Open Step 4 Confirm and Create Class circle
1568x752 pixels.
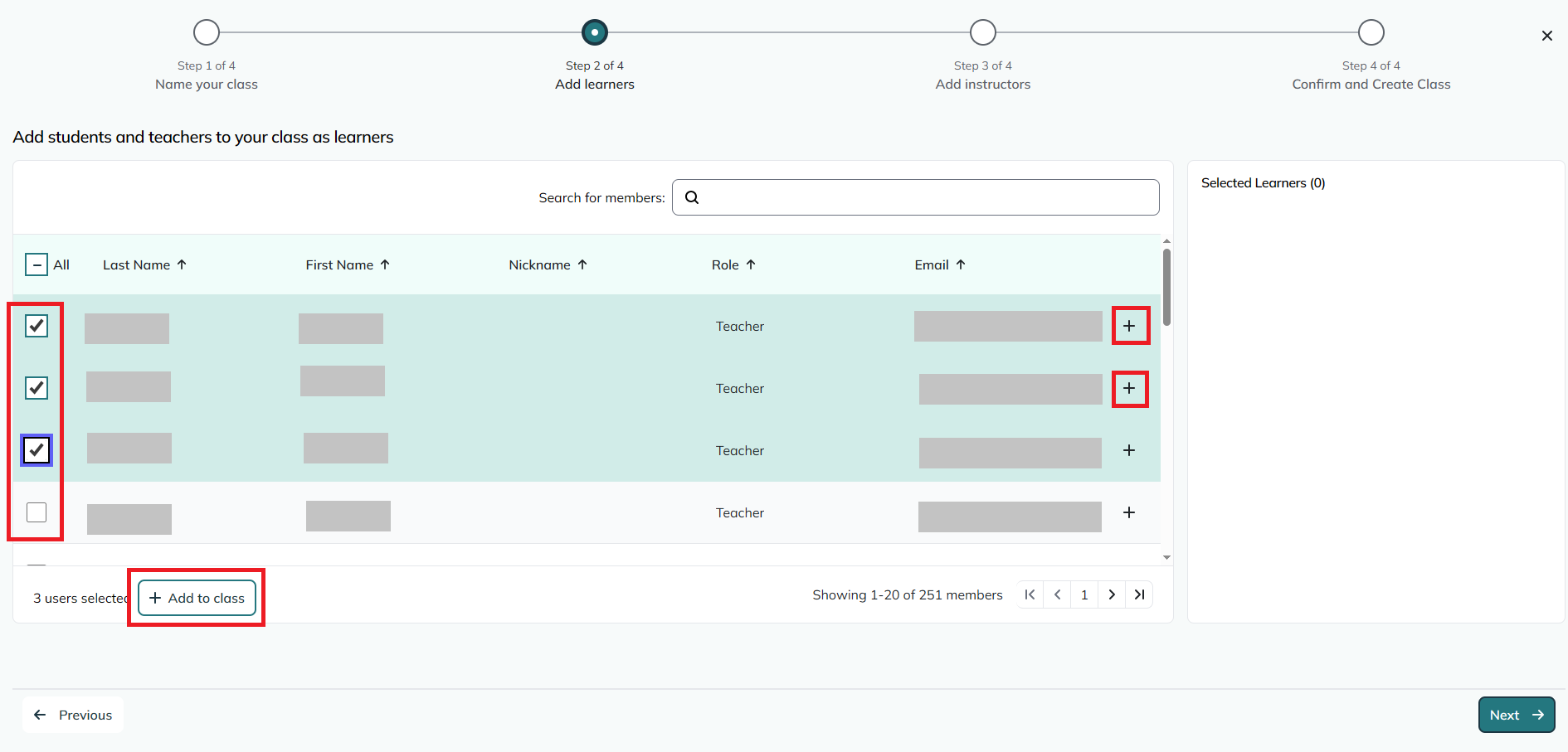[1371, 32]
